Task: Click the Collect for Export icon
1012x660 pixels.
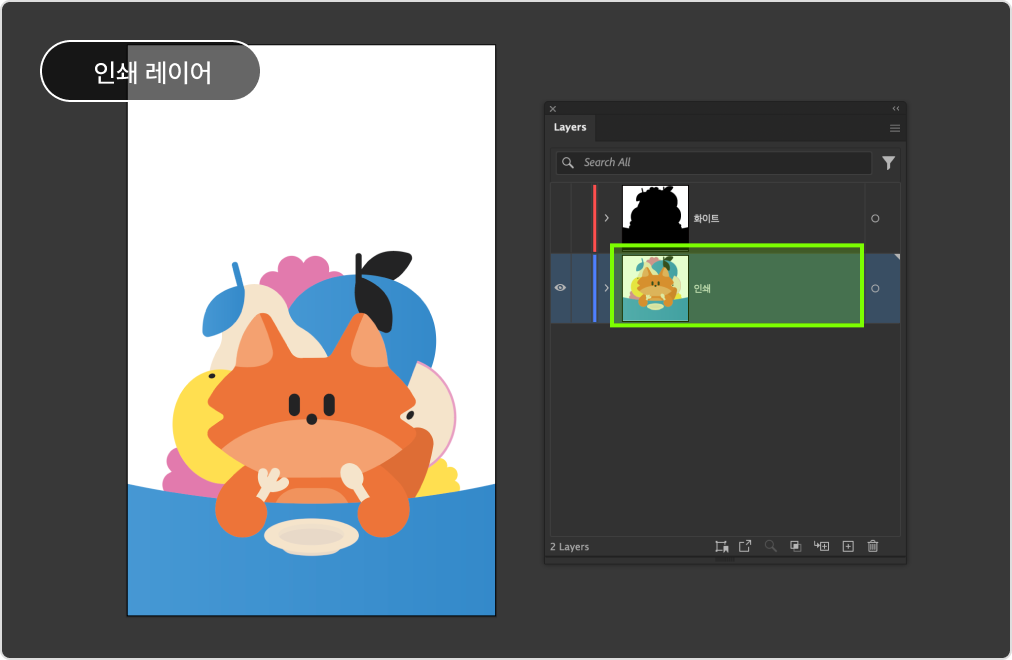Action: 745,546
